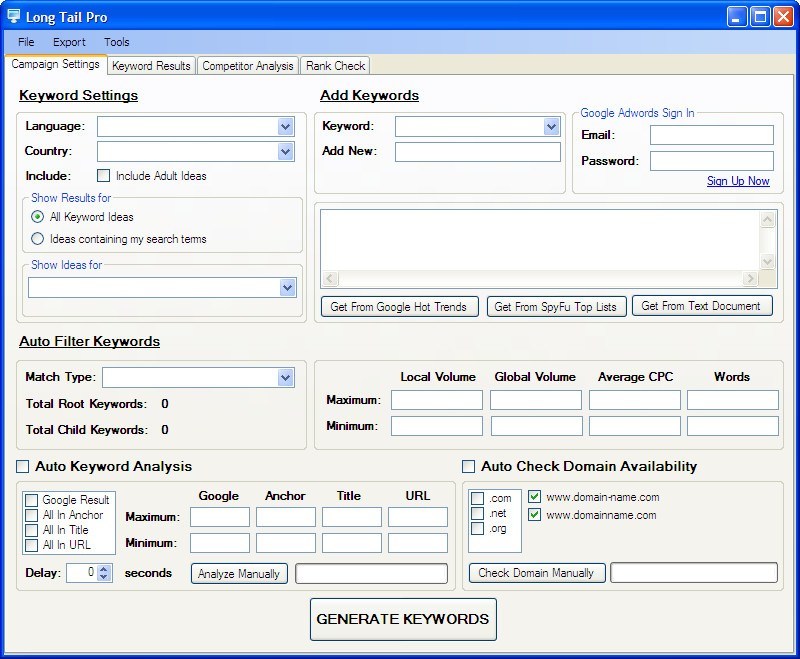Click the Analyze Manually button

click(x=239, y=573)
